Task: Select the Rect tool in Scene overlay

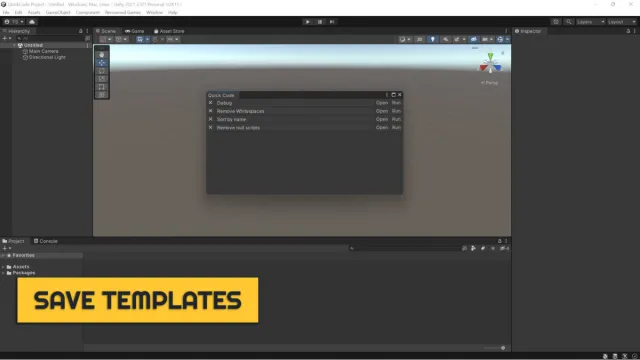Action: (102, 87)
